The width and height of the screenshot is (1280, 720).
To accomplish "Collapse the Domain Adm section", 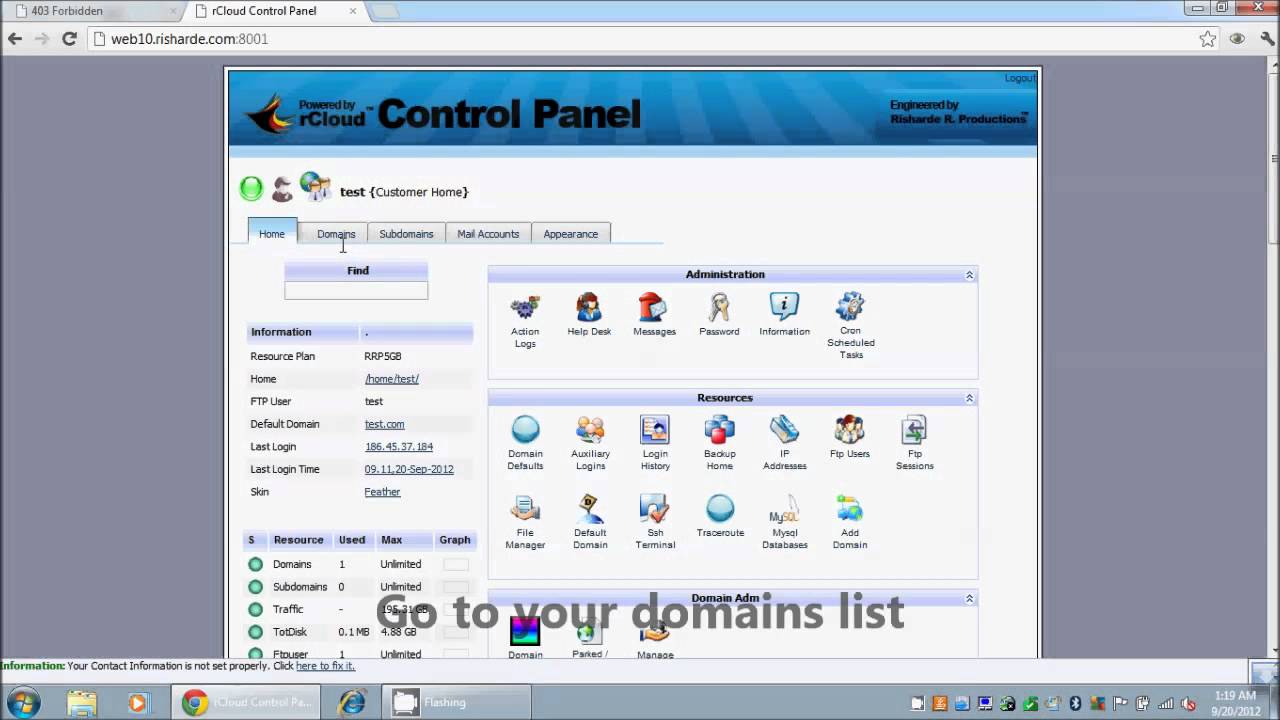I will pyautogui.click(x=969, y=598).
